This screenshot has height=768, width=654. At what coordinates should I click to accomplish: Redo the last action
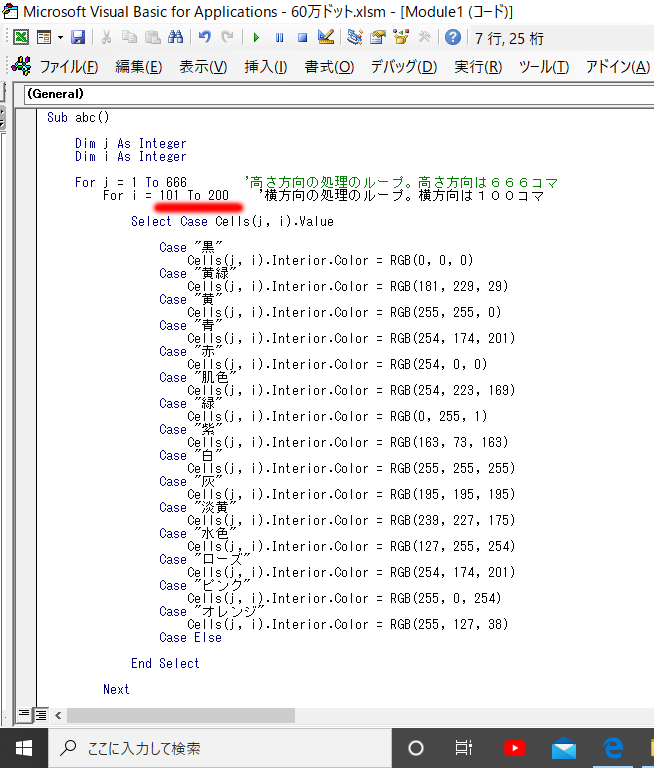coord(227,37)
